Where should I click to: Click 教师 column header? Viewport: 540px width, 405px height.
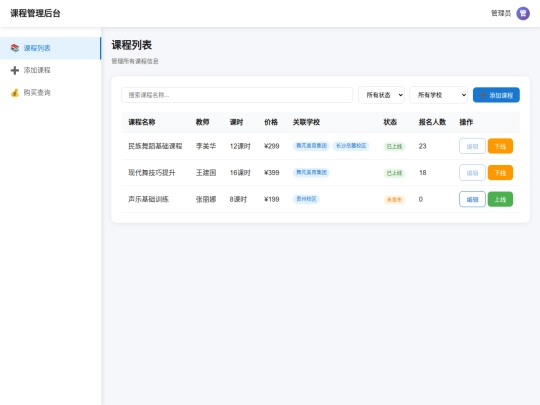pyautogui.click(x=202, y=122)
